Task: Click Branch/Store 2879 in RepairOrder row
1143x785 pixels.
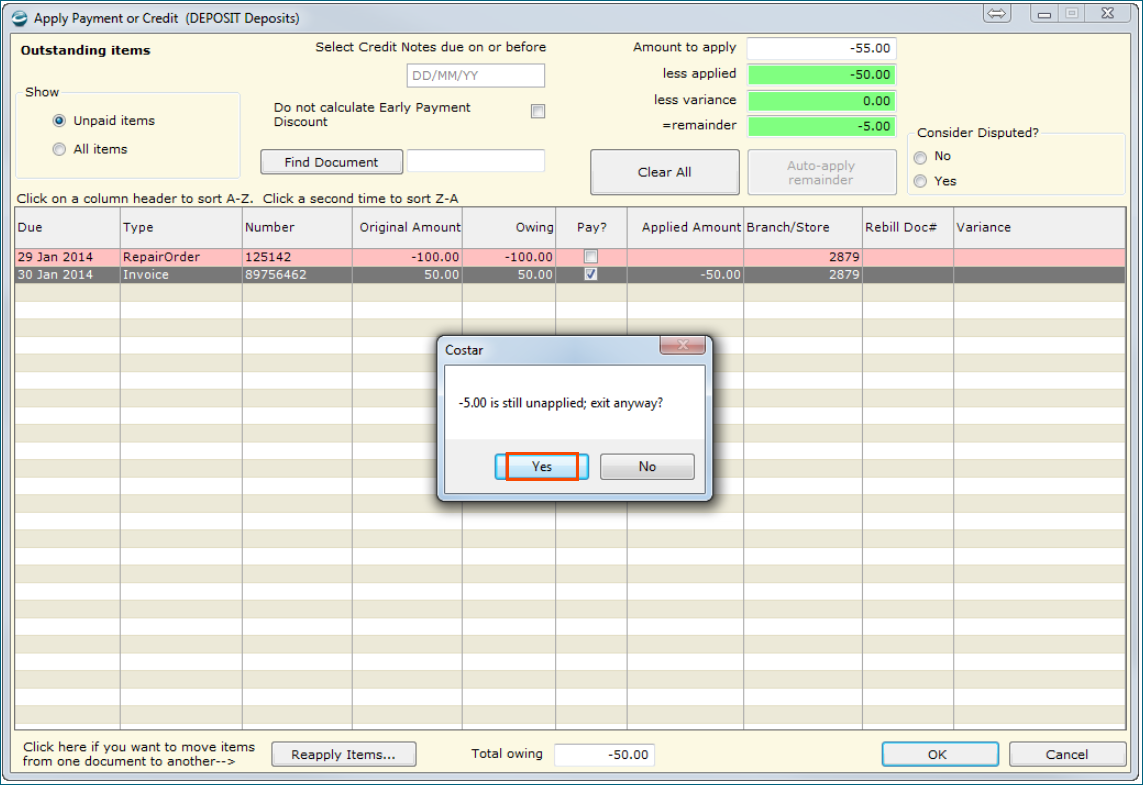Action: 803,257
